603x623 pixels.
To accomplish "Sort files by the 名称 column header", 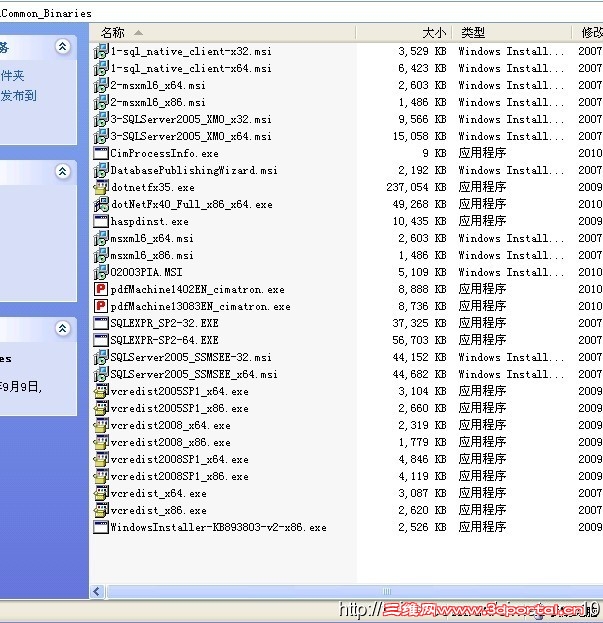I will [222, 33].
